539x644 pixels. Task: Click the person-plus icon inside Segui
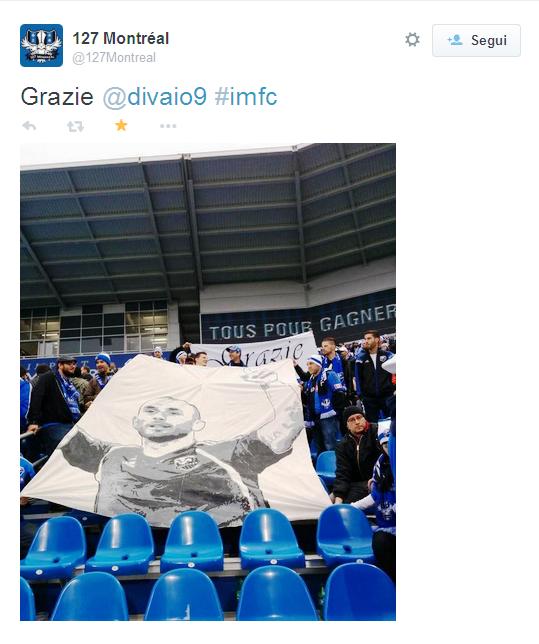(455, 40)
